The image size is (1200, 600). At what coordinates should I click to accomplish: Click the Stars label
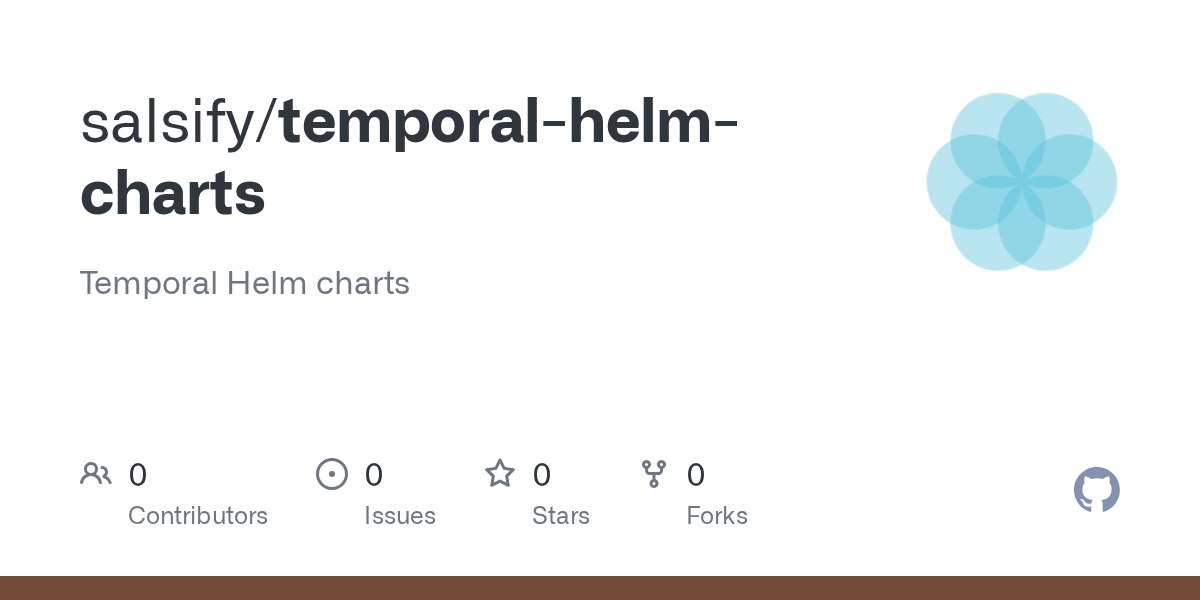[x=561, y=516]
